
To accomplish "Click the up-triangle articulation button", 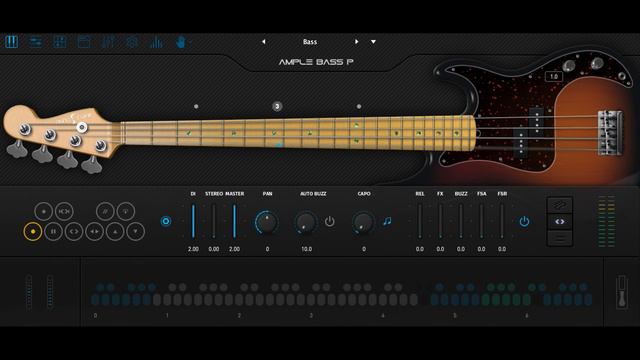I will (x=115, y=231).
